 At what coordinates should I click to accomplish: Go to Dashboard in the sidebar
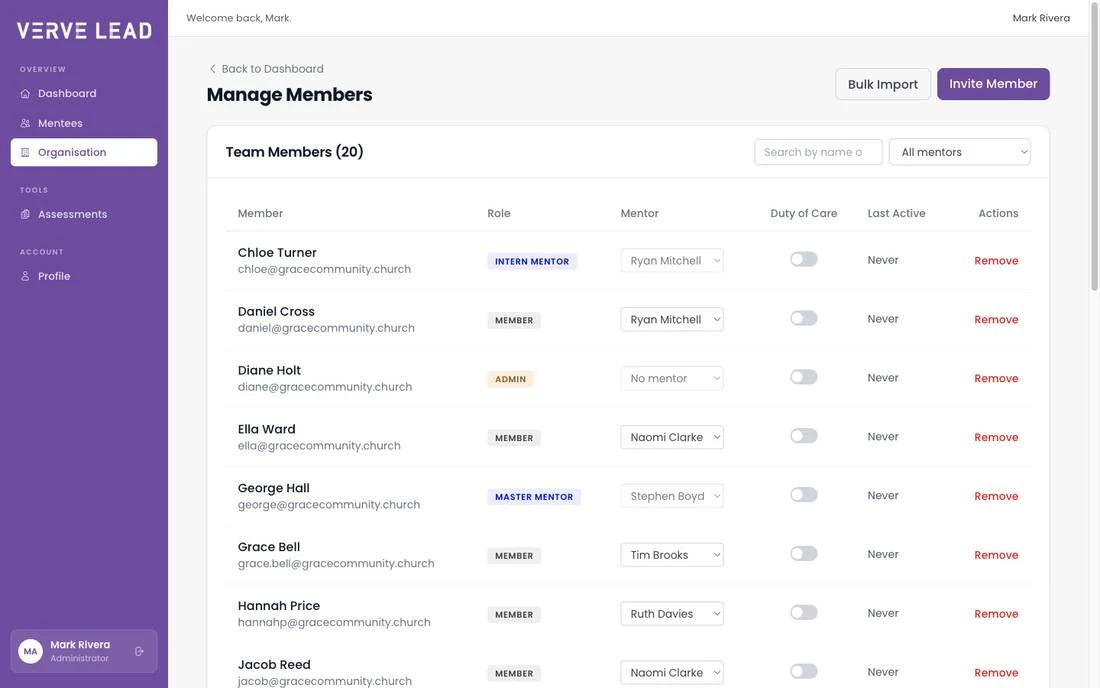click(x=83, y=93)
